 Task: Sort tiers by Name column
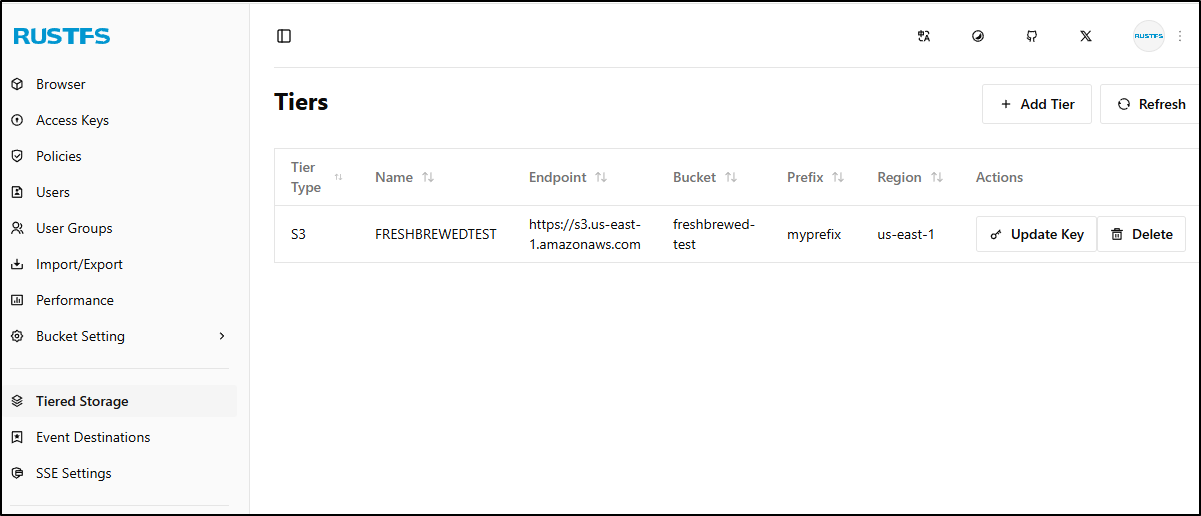click(x=428, y=177)
